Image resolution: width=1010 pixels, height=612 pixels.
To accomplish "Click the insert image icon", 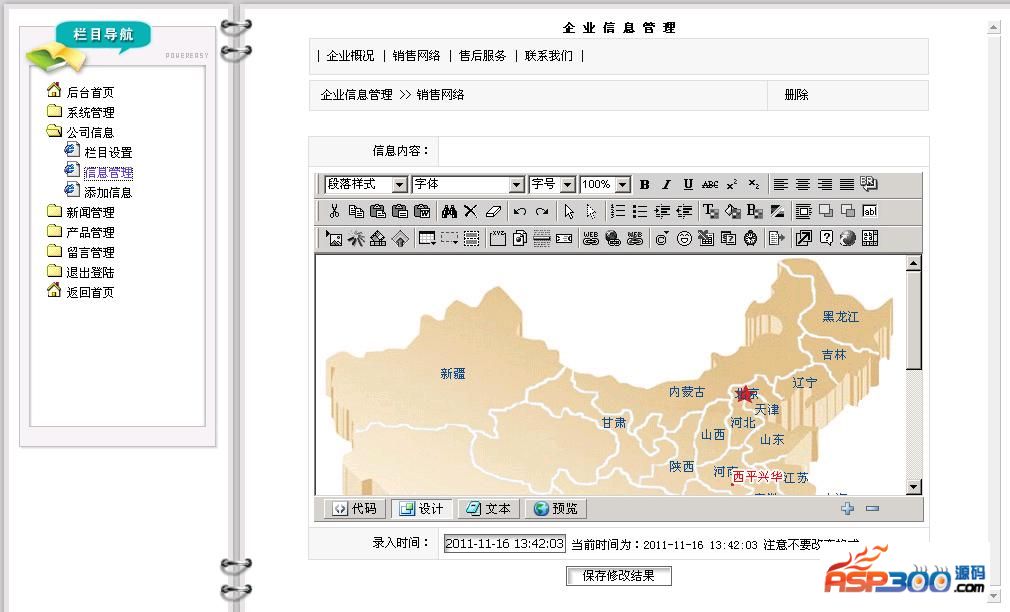I will pos(334,238).
